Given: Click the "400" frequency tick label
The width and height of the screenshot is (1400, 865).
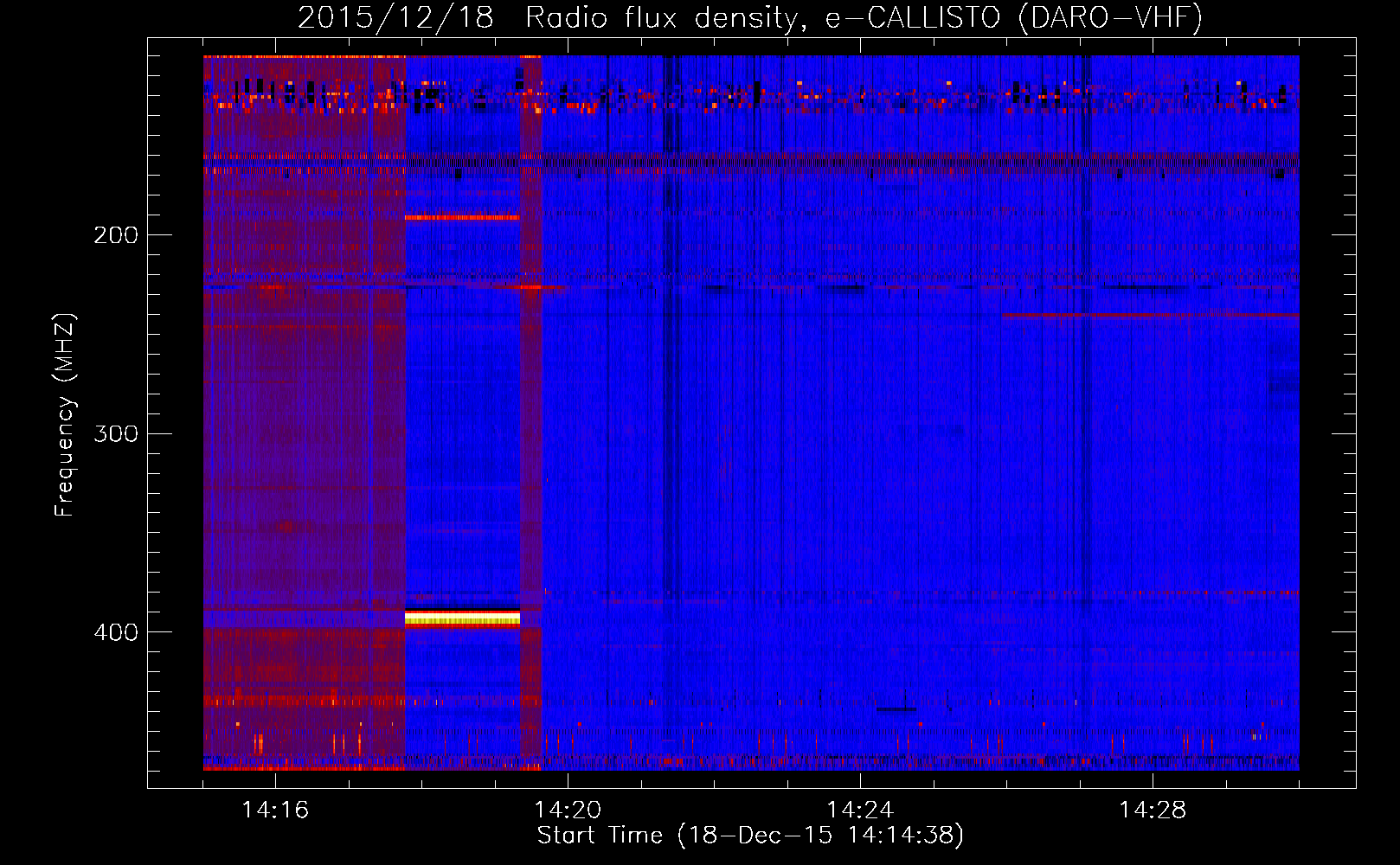Looking at the screenshot, I should [x=116, y=632].
